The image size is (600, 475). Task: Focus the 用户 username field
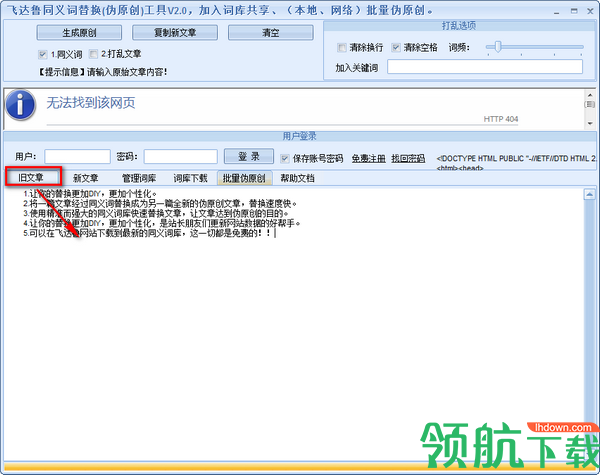click(77, 157)
